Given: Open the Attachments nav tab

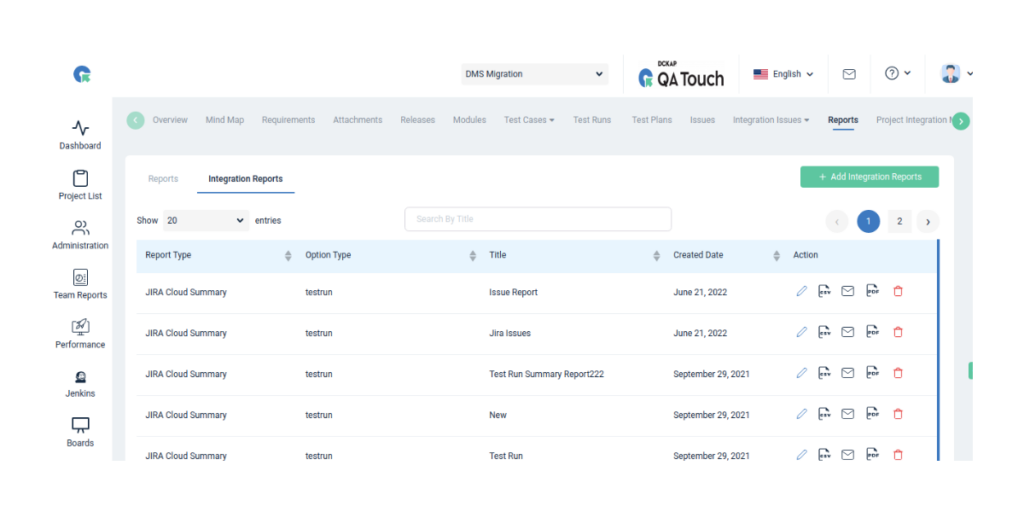Looking at the screenshot, I should point(358,120).
